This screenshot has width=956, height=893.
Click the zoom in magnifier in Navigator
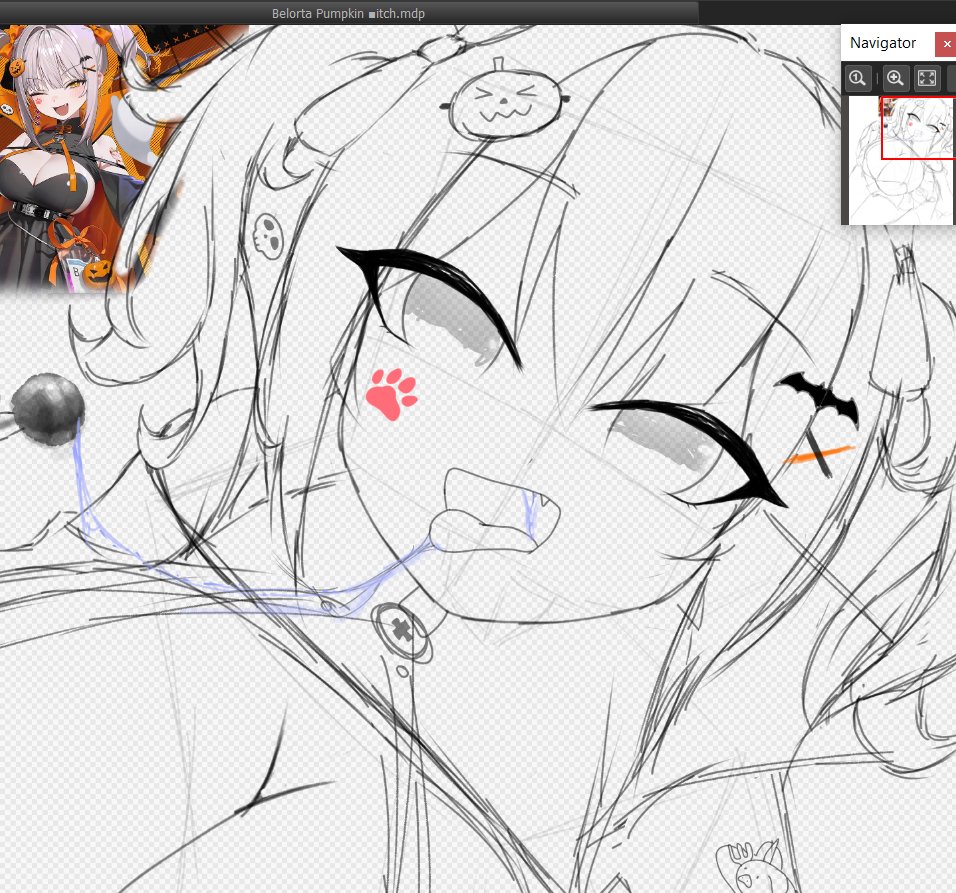895,78
